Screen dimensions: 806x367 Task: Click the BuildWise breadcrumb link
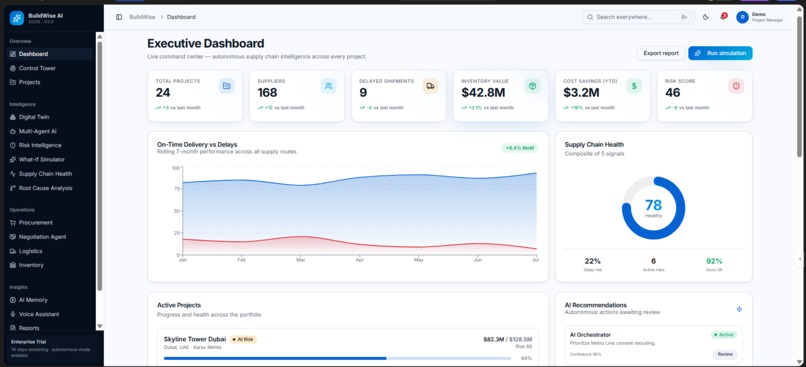click(x=141, y=17)
